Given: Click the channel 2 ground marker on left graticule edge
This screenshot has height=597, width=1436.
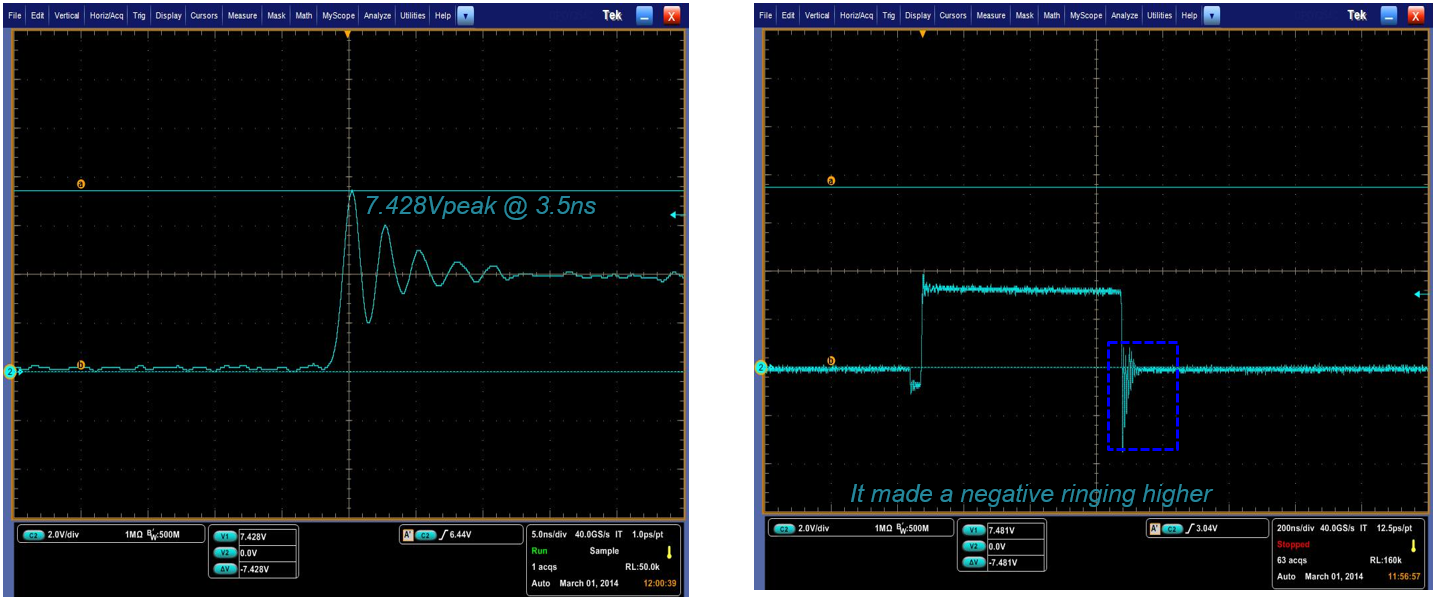Looking at the screenshot, I should [8, 370].
